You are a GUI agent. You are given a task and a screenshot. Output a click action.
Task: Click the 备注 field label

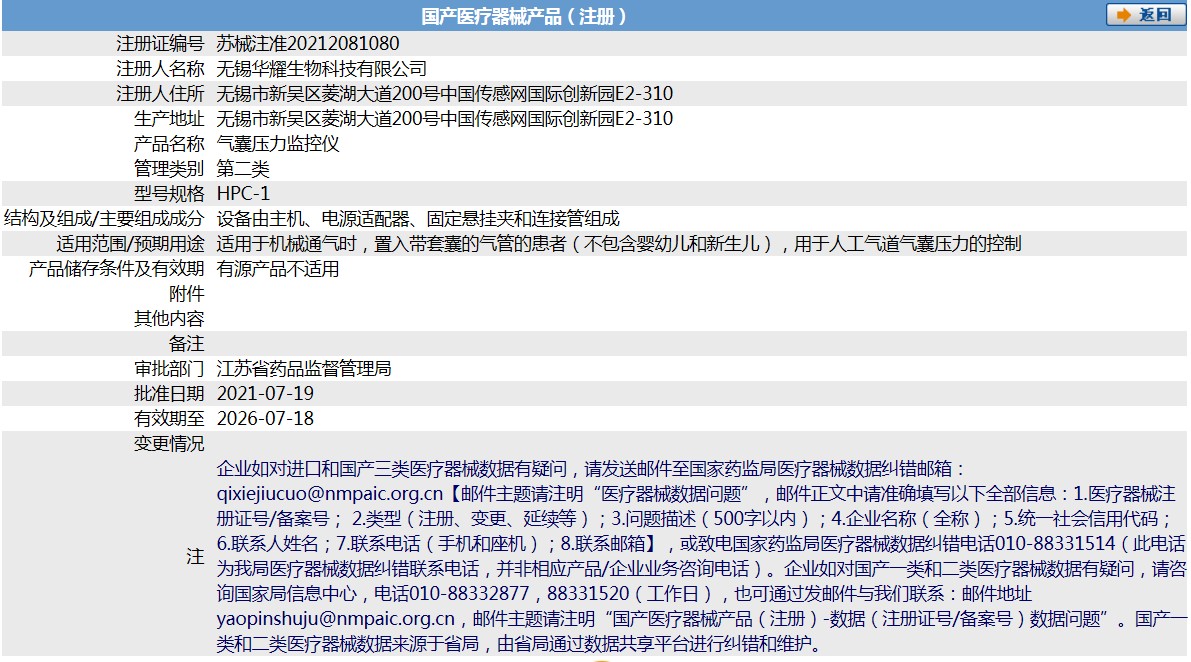187,345
